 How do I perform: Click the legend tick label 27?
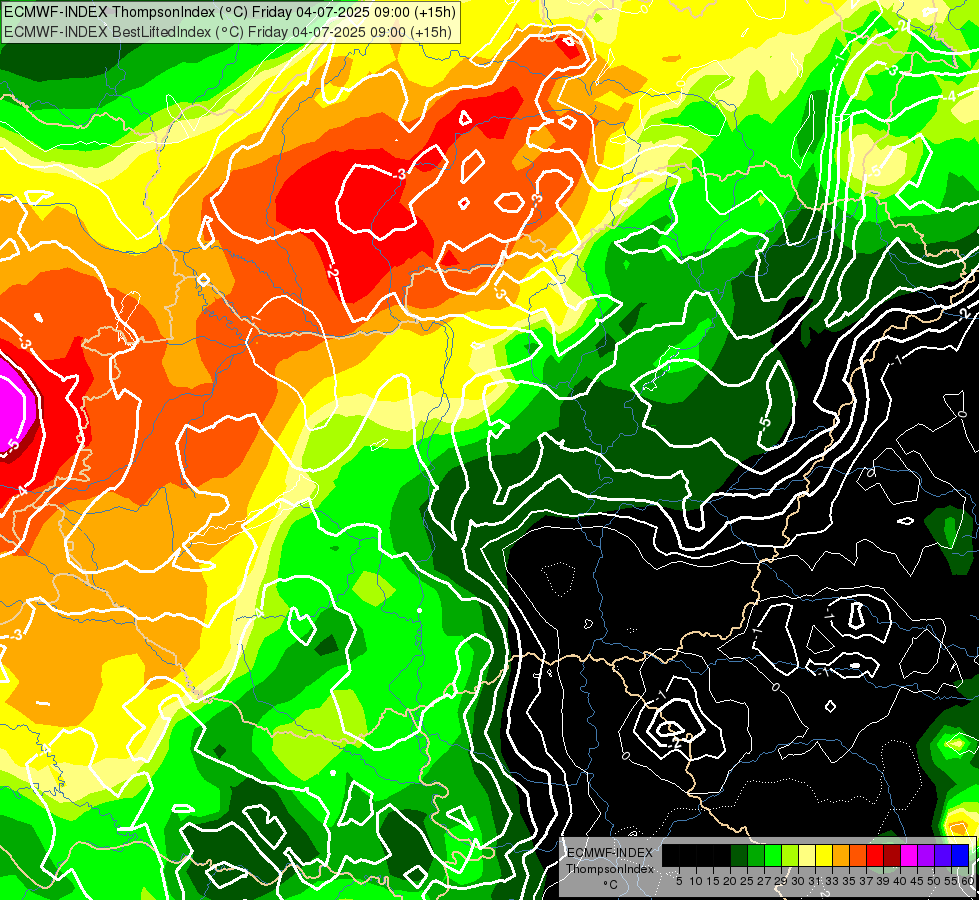(x=764, y=881)
